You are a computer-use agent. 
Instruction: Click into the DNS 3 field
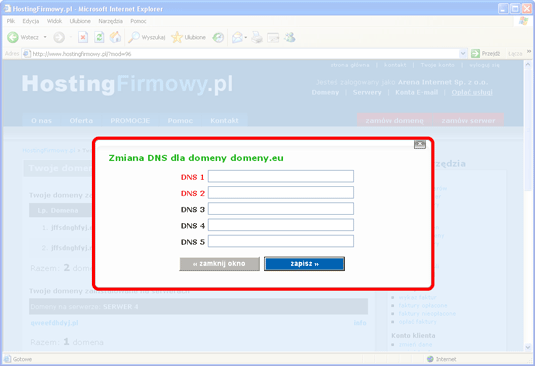coord(281,209)
